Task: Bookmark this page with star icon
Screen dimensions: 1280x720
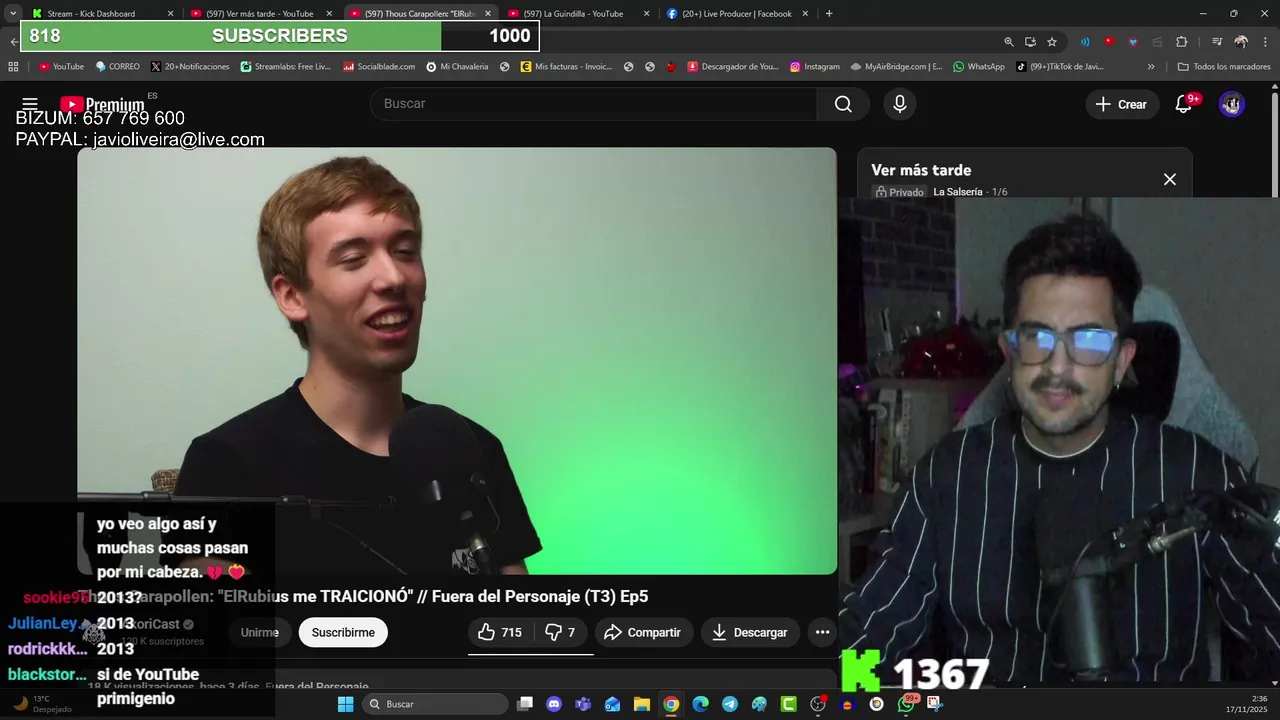Action: coord(1052,42)
